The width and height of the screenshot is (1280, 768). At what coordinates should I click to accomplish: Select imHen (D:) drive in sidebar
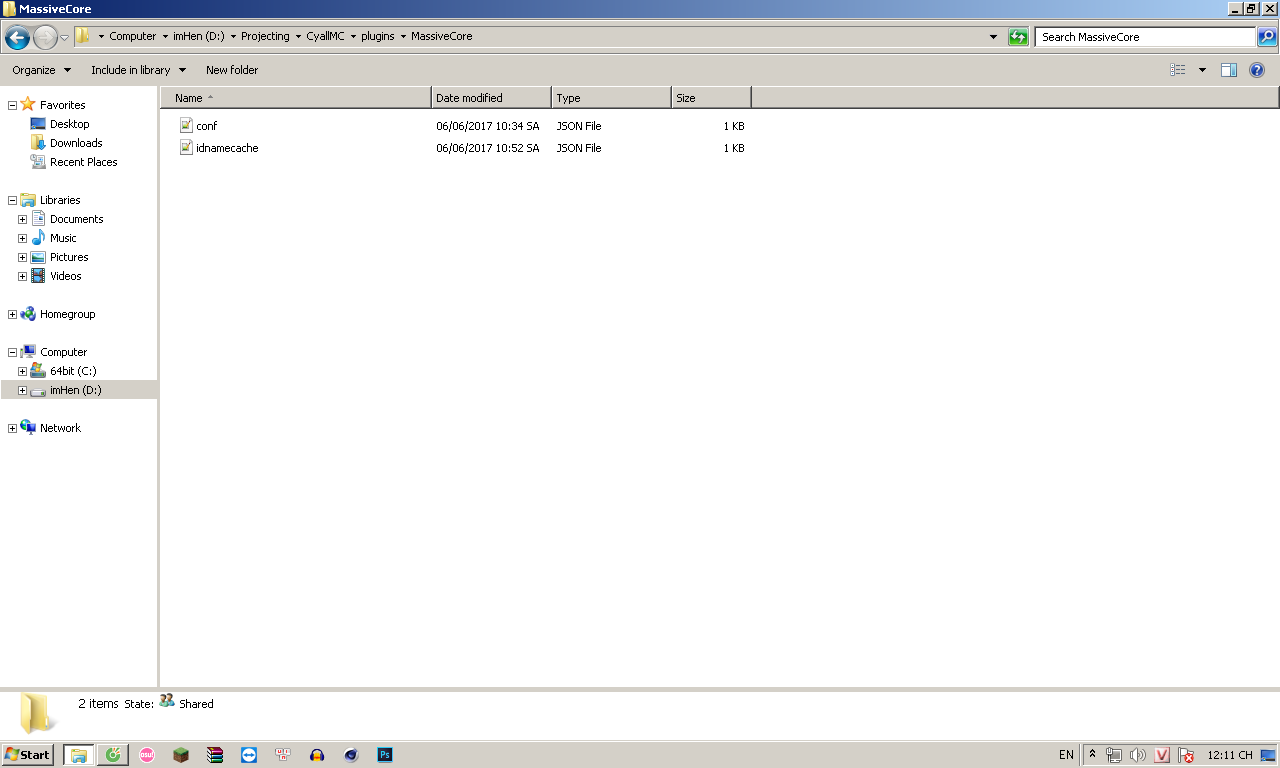tap(76, 390)
